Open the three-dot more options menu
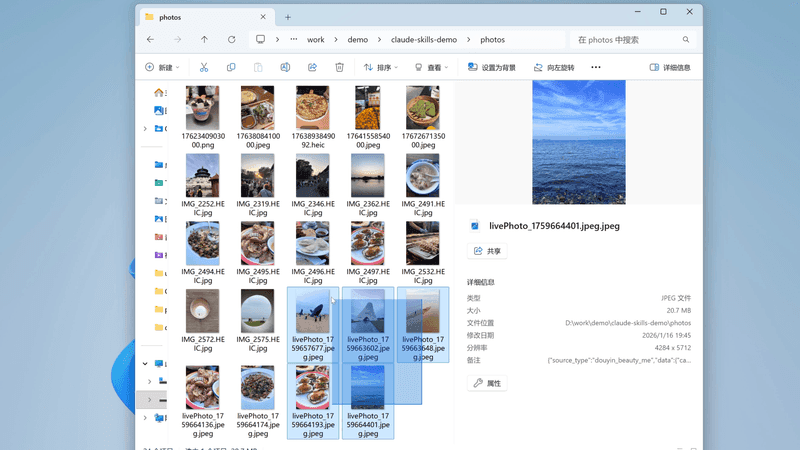This screenshot has height=450, width=800. 596,67
